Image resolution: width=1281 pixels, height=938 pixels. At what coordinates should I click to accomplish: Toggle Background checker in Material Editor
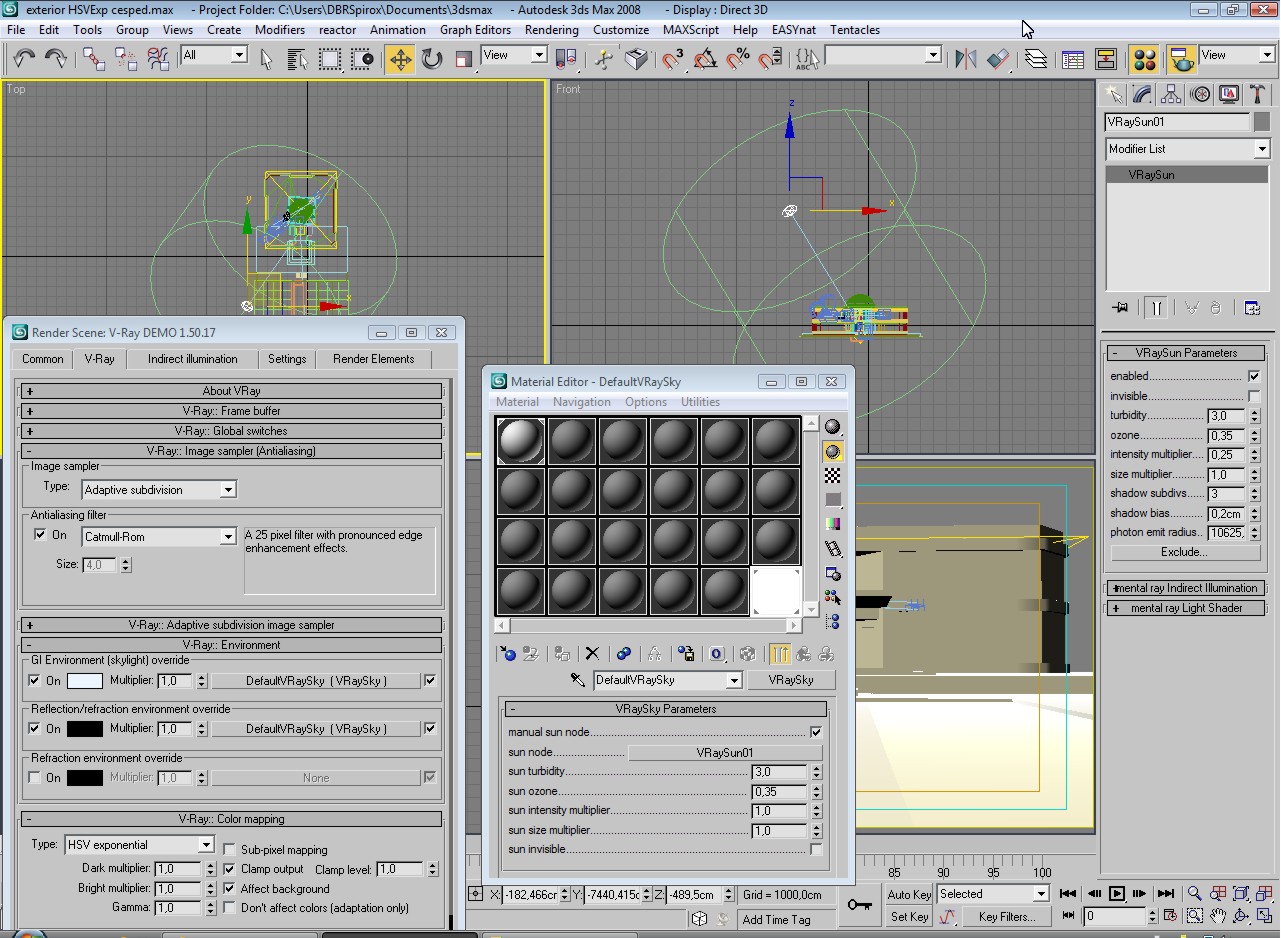point(832,476)
